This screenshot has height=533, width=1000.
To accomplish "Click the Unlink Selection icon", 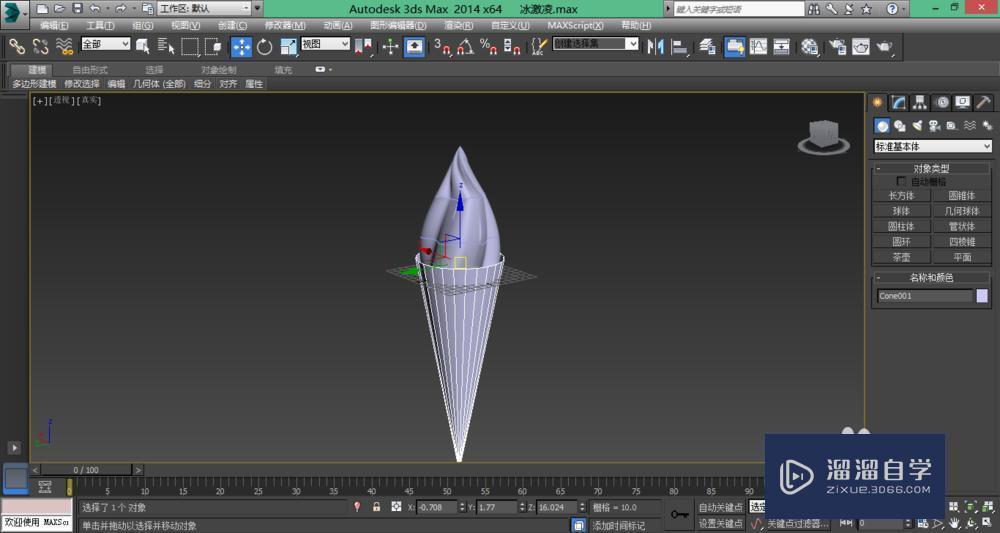I will (40, 46).
